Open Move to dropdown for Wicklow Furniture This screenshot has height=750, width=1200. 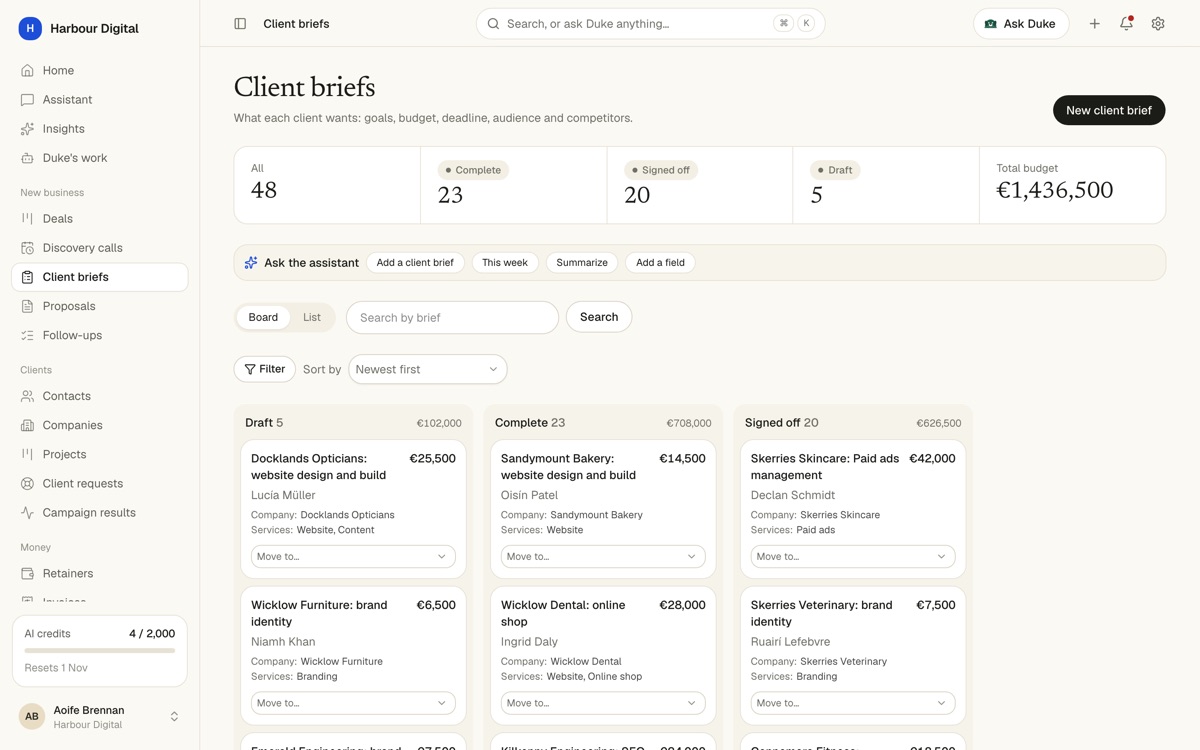click(353, 703)
